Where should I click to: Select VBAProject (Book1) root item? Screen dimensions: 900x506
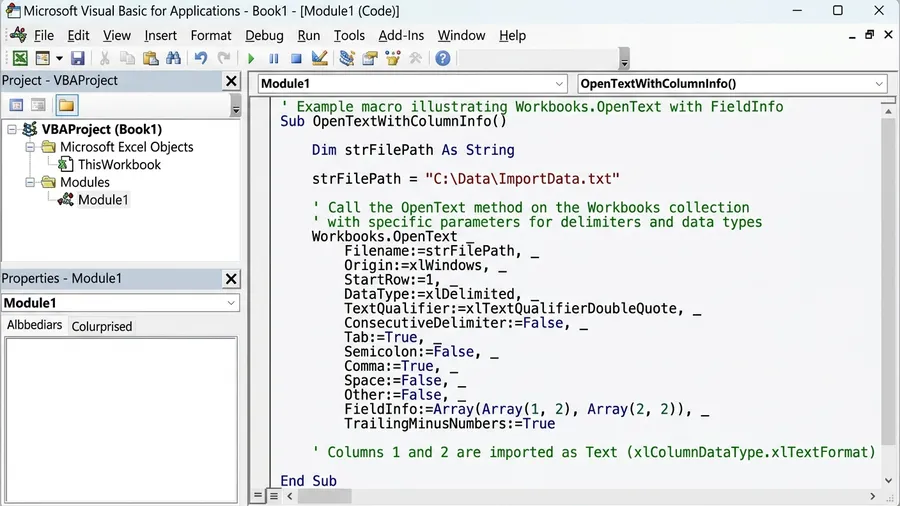tap(102, 129)
